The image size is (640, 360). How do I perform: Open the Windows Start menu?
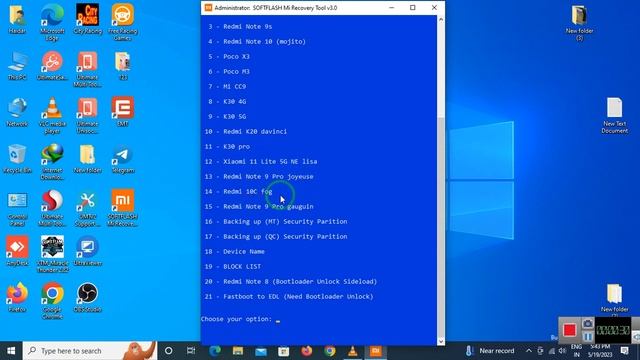[x=11, y=351]
